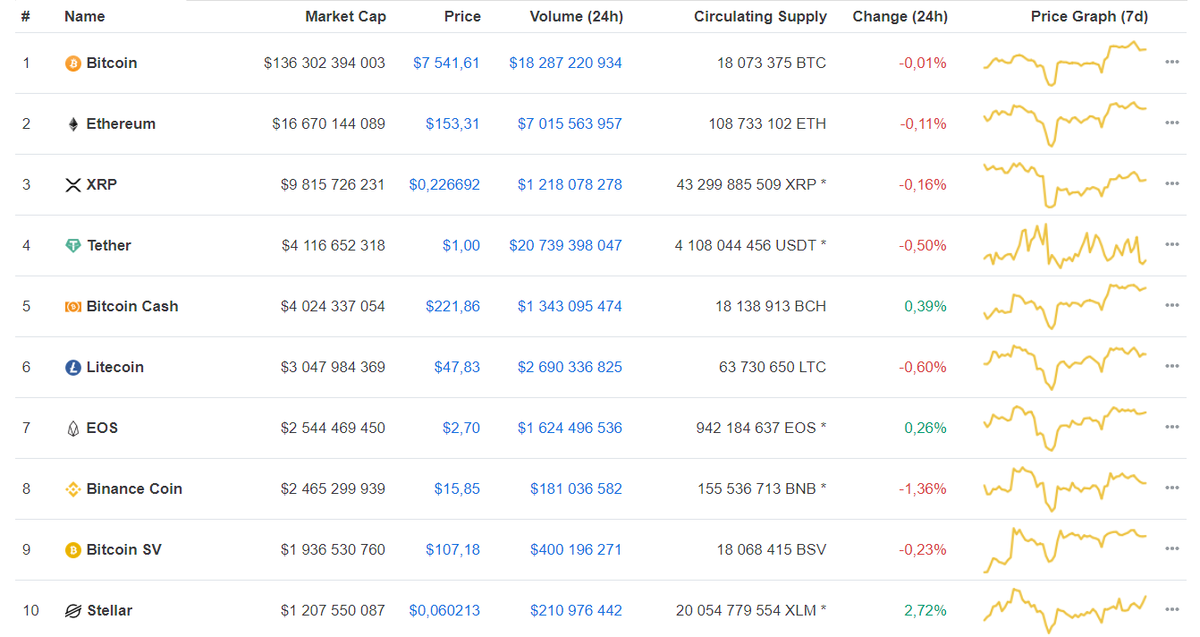Open the Bitcoin Cash name link
This screenshot has width=1200, height=637.
tap(133, 307)
